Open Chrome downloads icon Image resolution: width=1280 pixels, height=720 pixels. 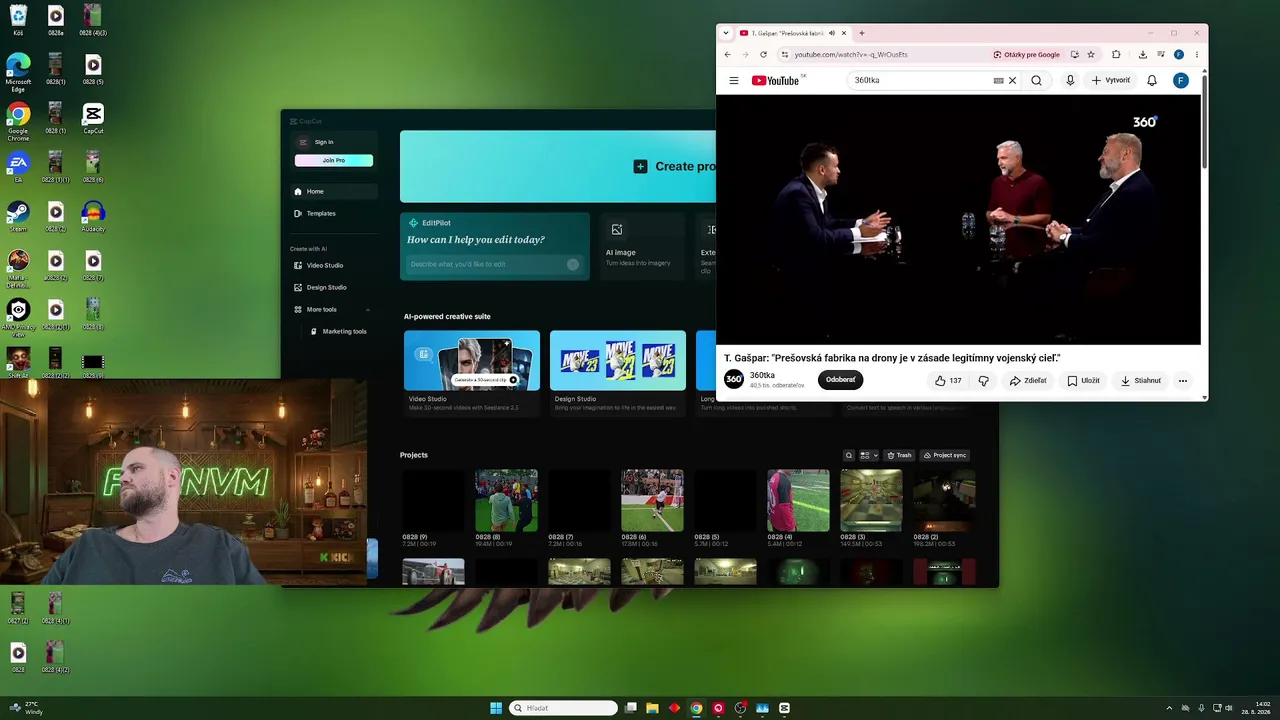1143,54
